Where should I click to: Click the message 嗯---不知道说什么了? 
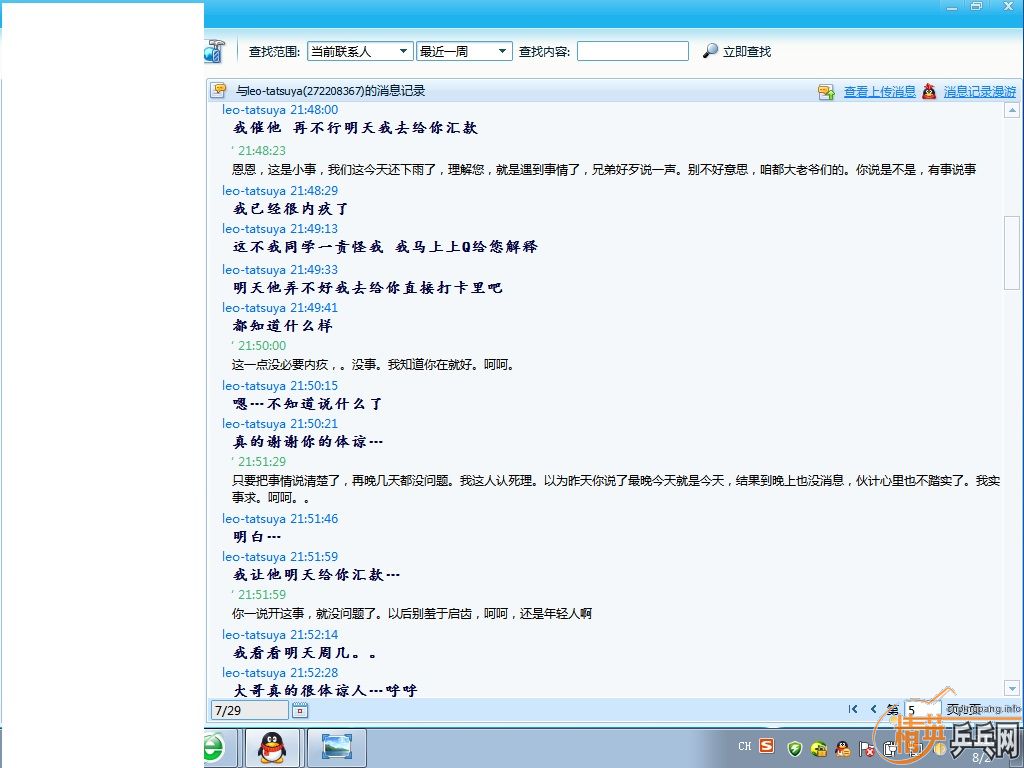(x=308, y=404)
